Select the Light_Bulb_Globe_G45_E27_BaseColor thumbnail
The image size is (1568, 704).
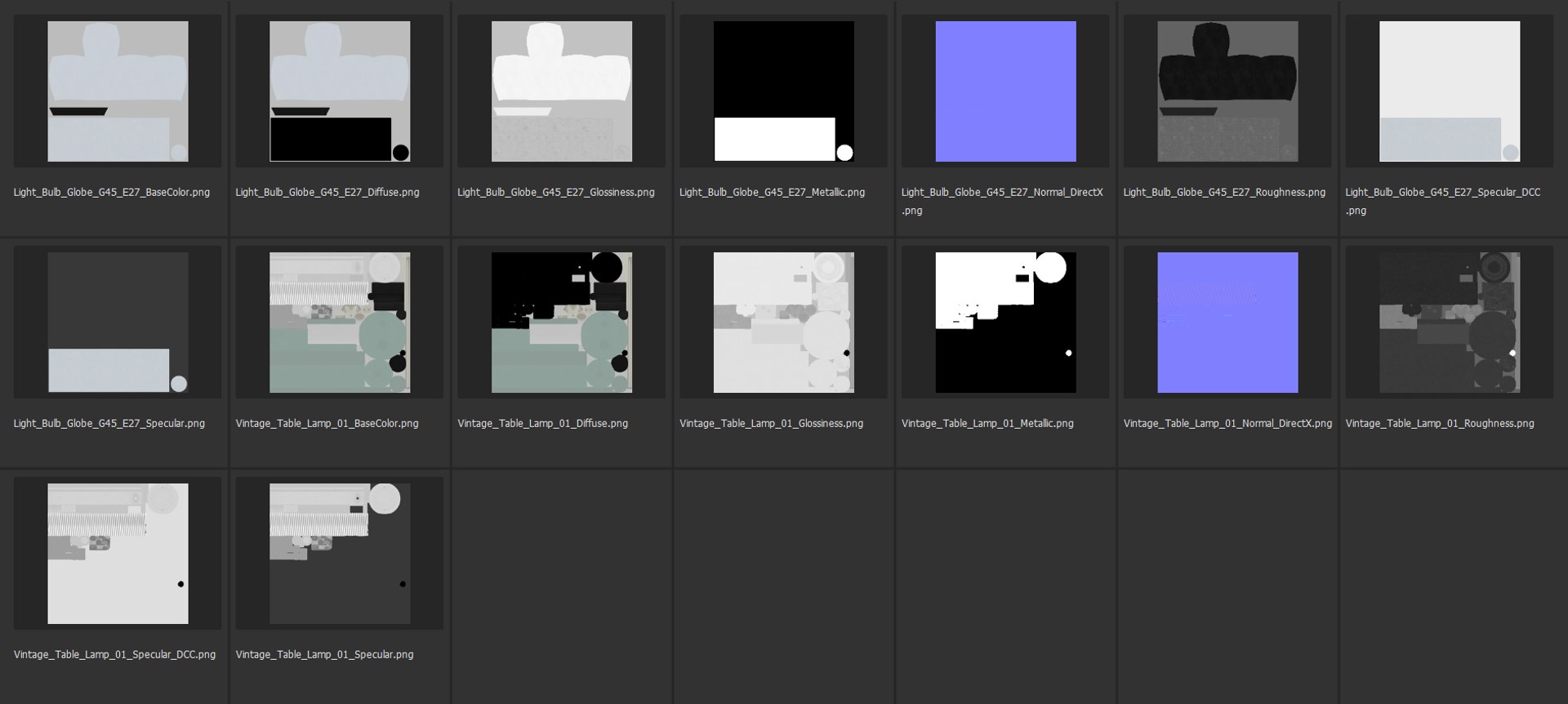118,91
